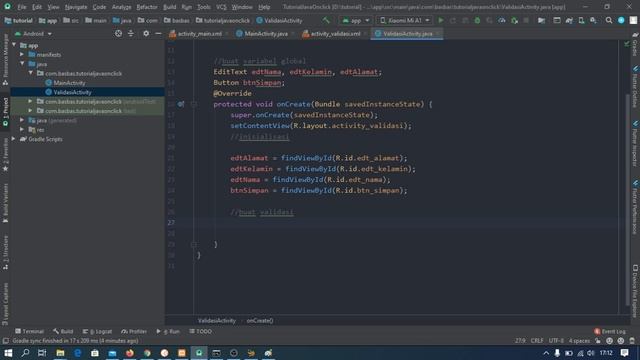Open the app run configuration dropdown
The width and height of the screenshot is (640, 360).
[x=356, y=20]
